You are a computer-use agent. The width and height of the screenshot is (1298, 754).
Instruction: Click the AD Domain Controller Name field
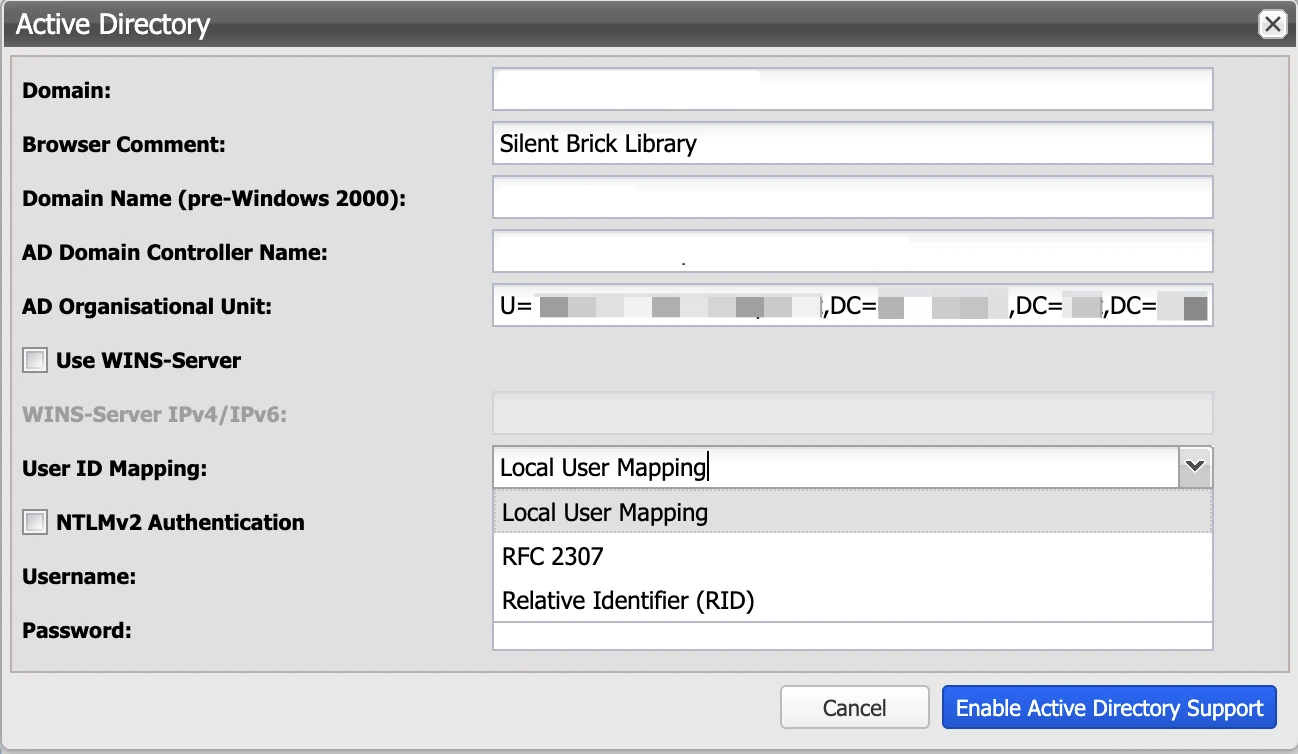852,252
